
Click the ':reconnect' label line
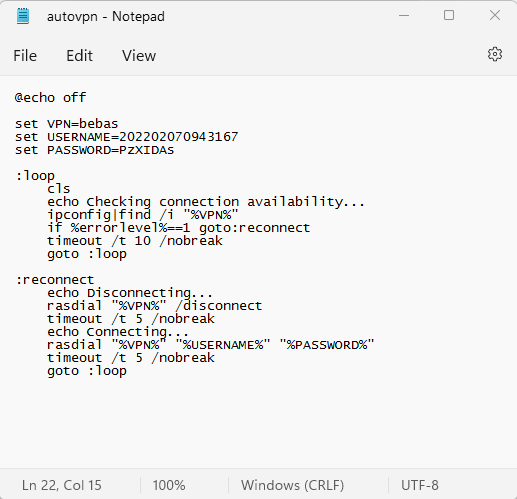click(55, 280)
